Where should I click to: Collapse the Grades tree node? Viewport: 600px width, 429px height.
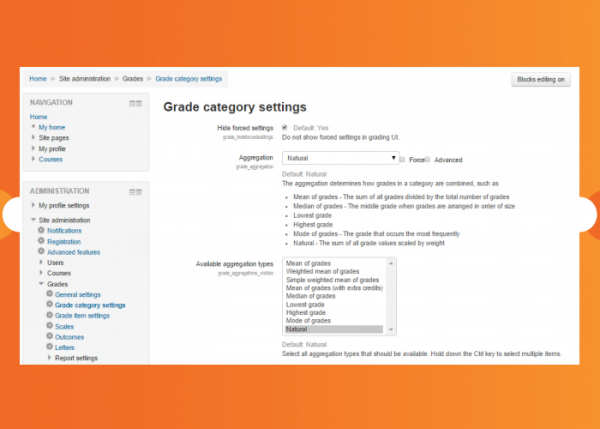(41, 283)
